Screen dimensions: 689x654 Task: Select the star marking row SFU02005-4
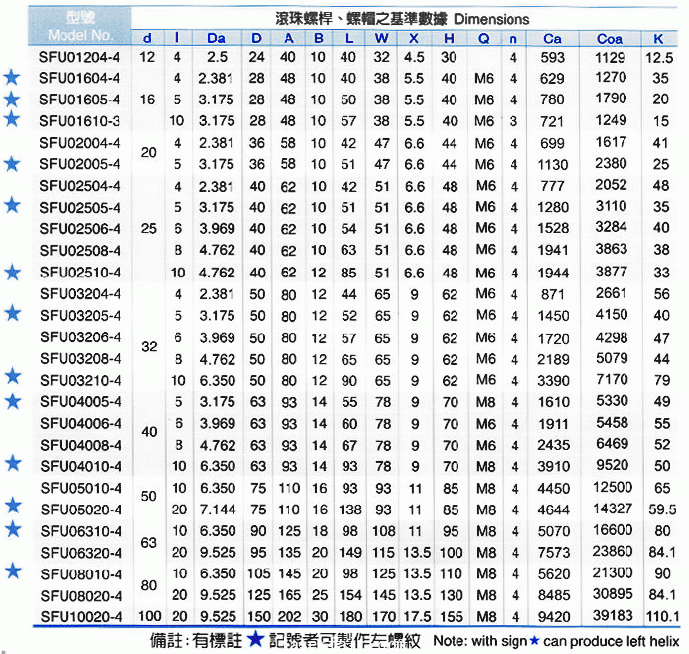[12, 163]
